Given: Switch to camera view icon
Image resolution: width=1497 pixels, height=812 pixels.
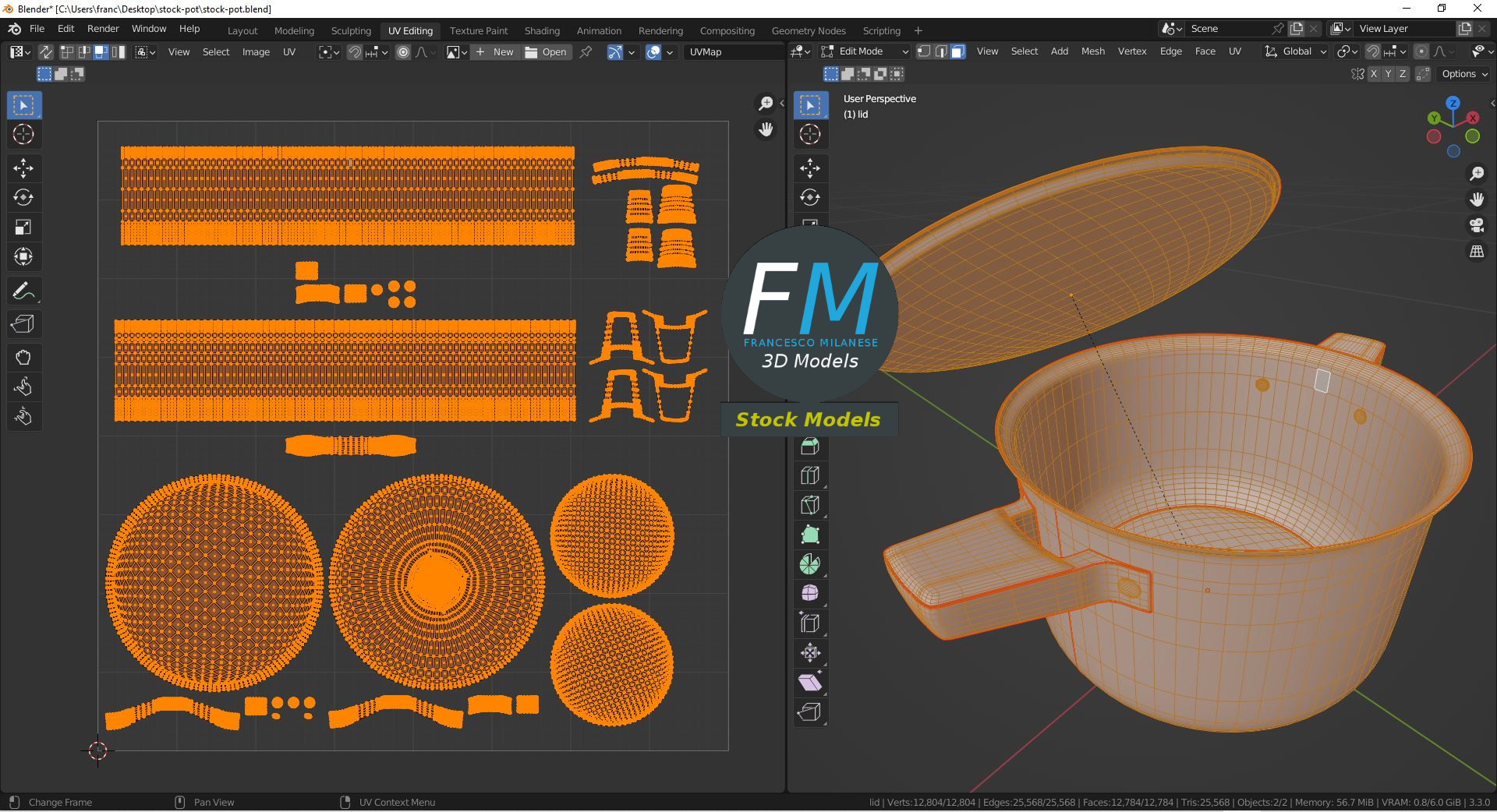Looking at the screenshot, I should click(1477, 226).
